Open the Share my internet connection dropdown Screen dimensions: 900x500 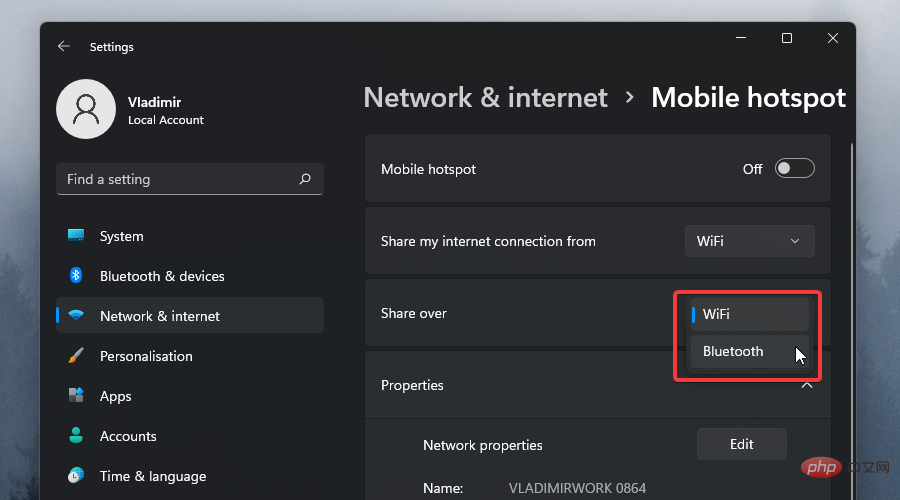click(x=749, y=241)
